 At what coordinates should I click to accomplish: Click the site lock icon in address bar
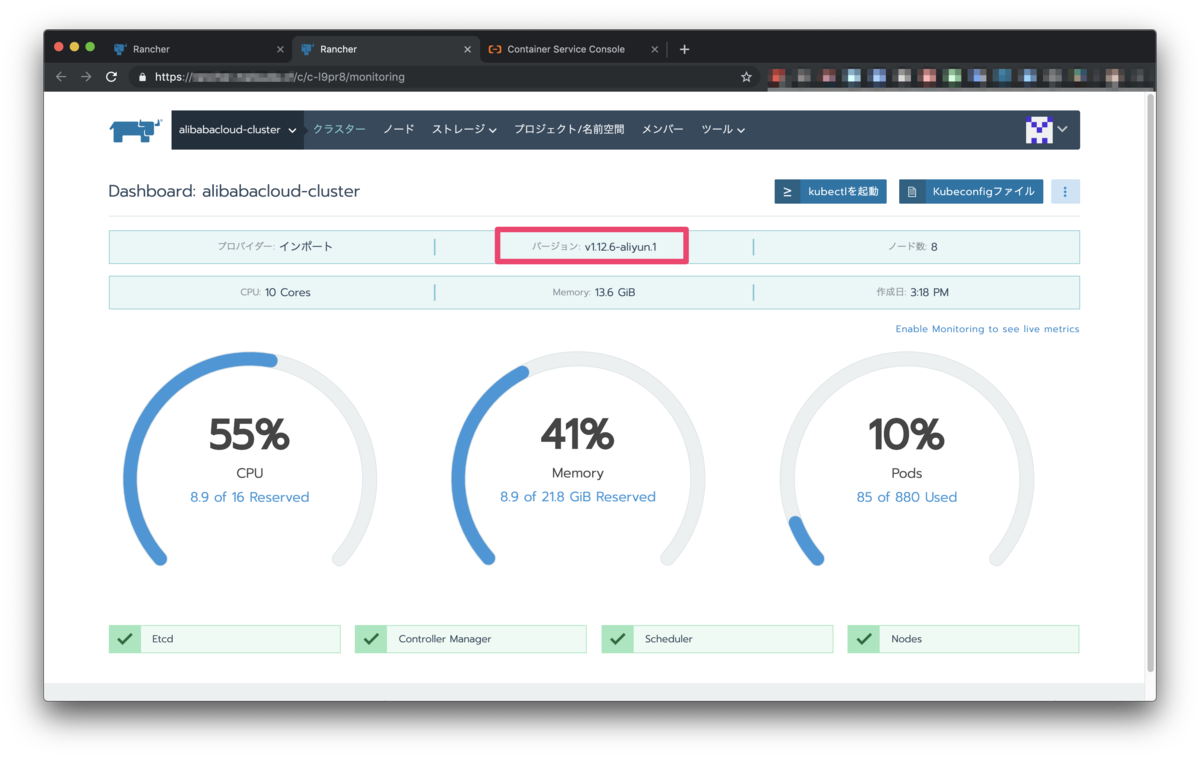(x=142, y=77)
